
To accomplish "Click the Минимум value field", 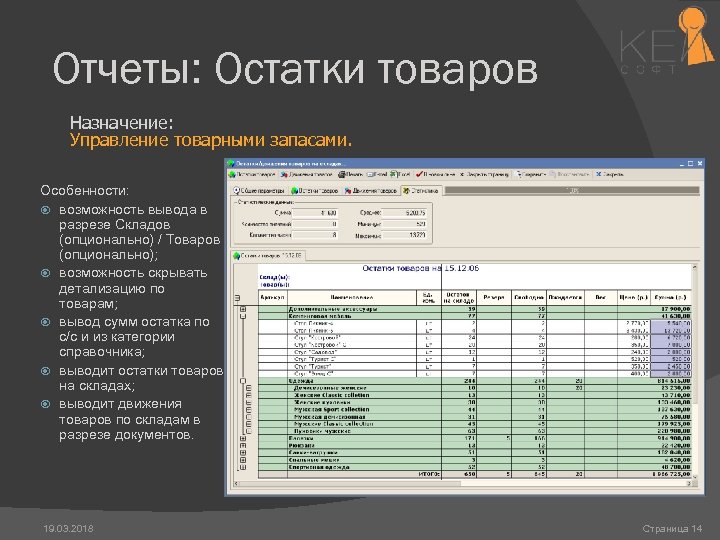I will pyautogui.click(x=405, y=224).
